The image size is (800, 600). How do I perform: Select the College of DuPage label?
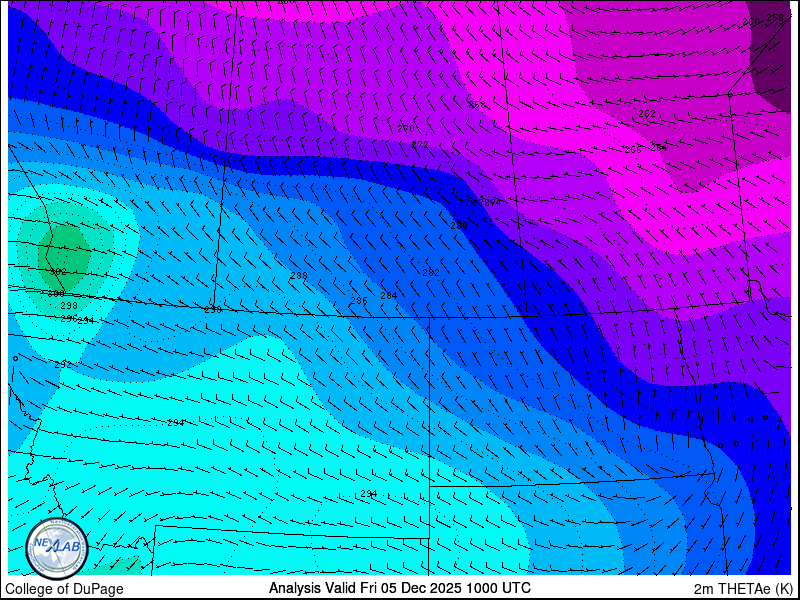click(x=64, y=589)
